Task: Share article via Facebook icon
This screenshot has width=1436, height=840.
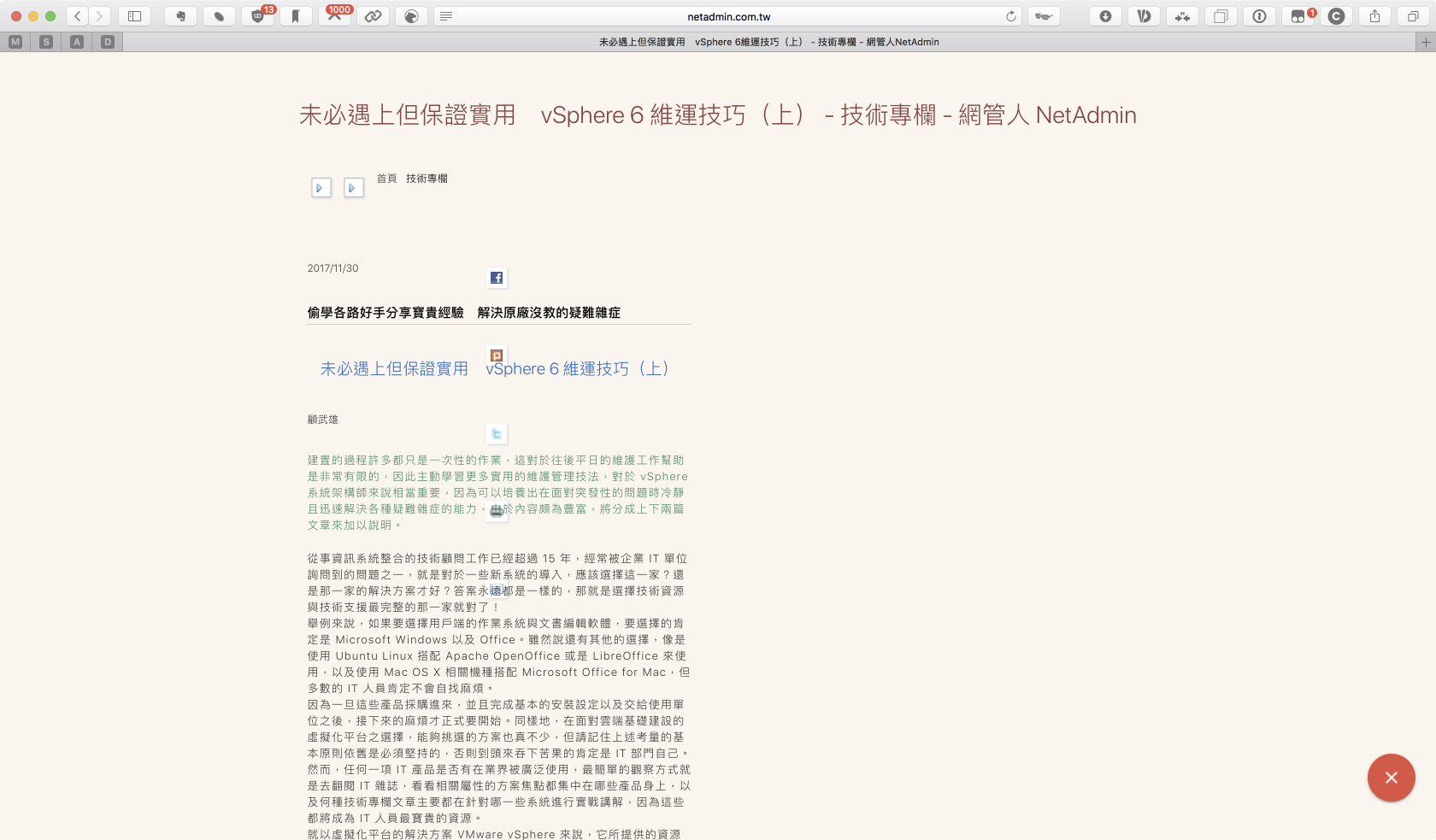Action: click(x=497, y=278)
